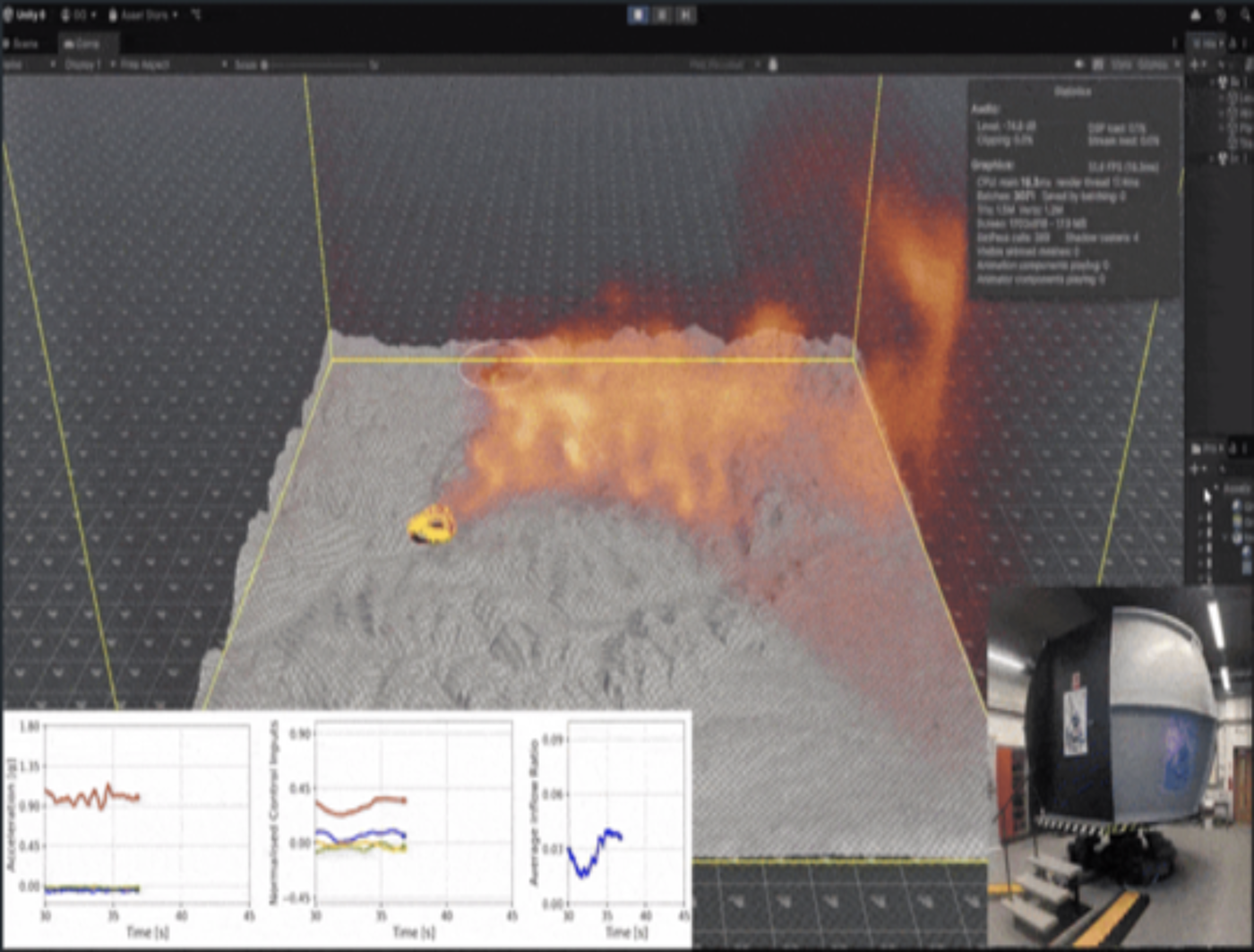Switch to the Scene tab

[21, 43]
